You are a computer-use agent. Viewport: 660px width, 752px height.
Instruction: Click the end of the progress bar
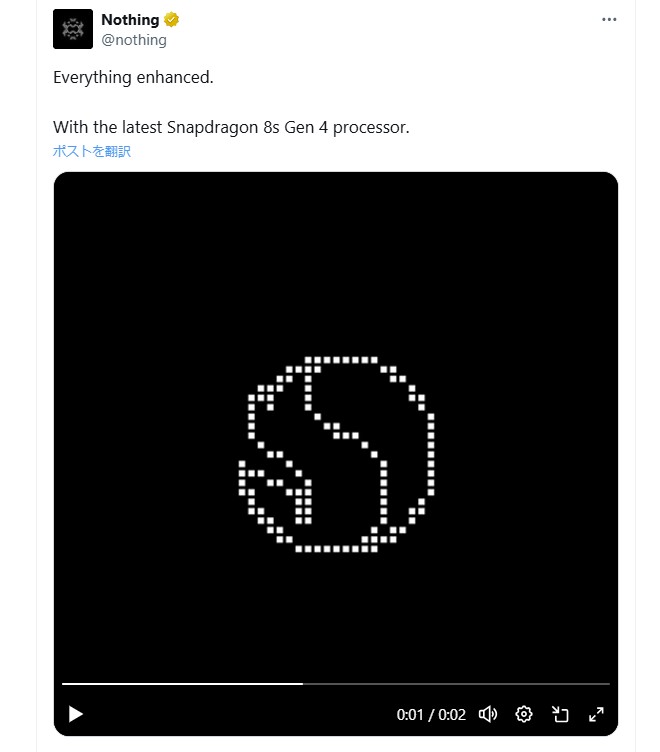(x=607, y=683)
